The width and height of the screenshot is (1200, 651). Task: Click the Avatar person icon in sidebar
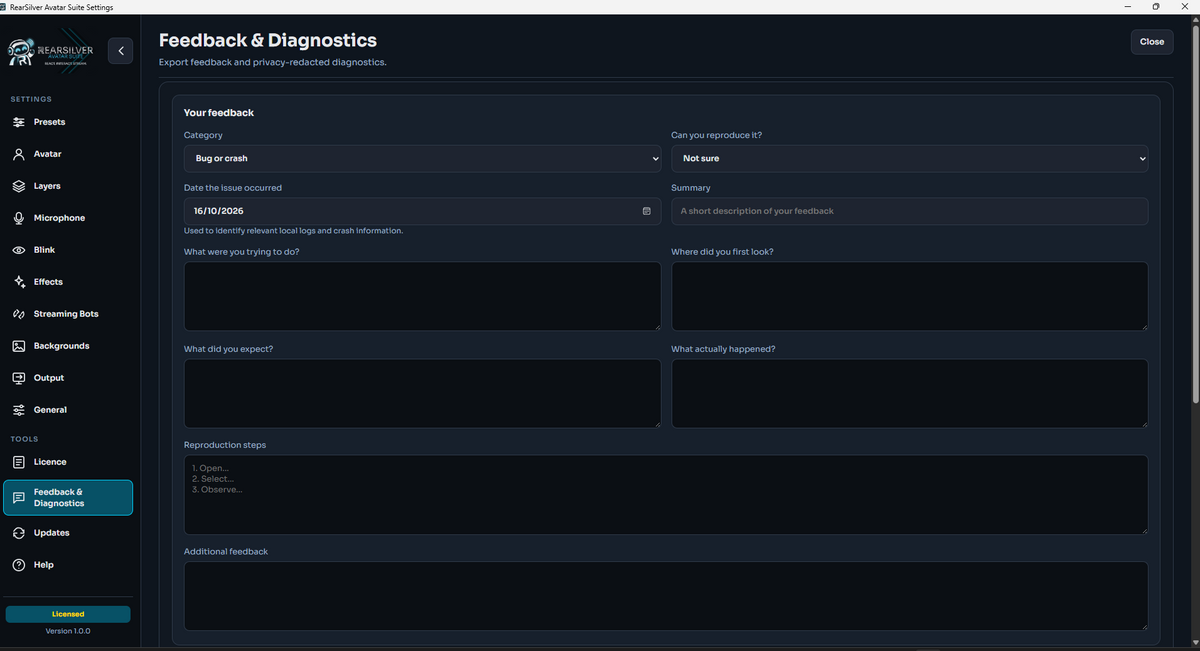click(19, 154)
